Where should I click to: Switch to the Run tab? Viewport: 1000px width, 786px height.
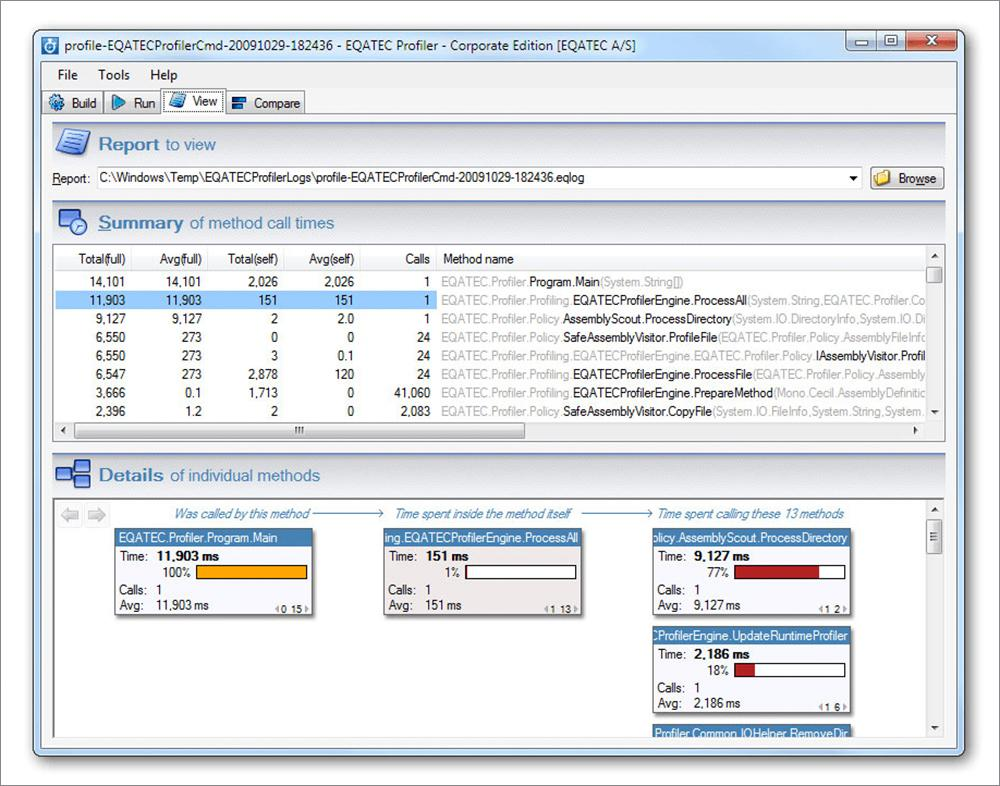(133, 103)
